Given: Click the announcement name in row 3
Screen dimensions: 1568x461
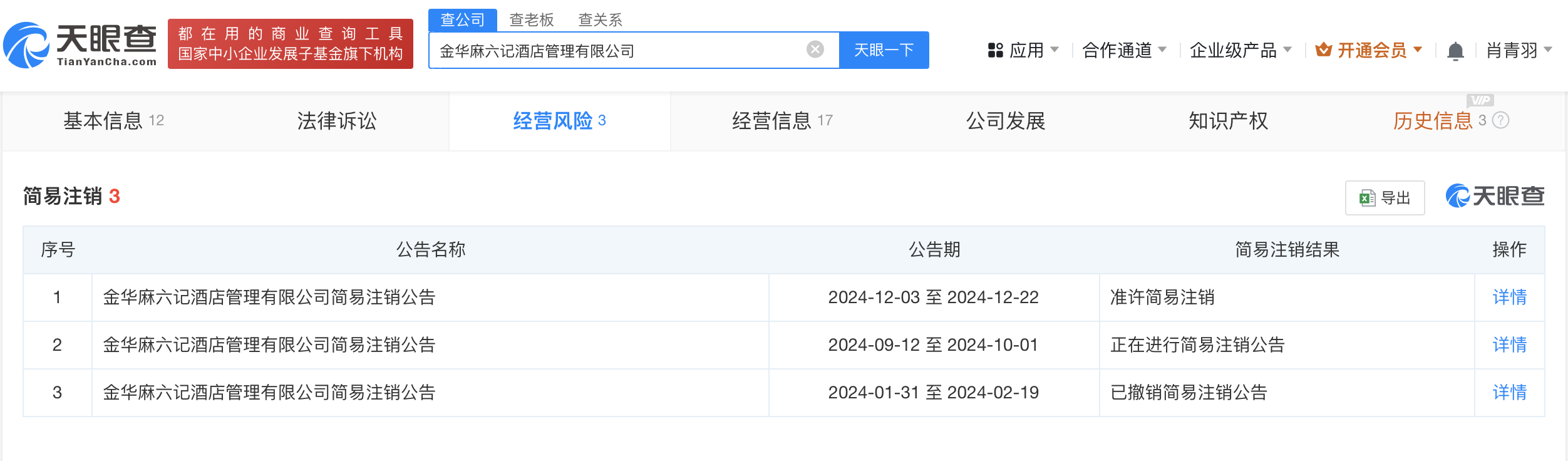Looking at the screenshot, I should [269, 392].
